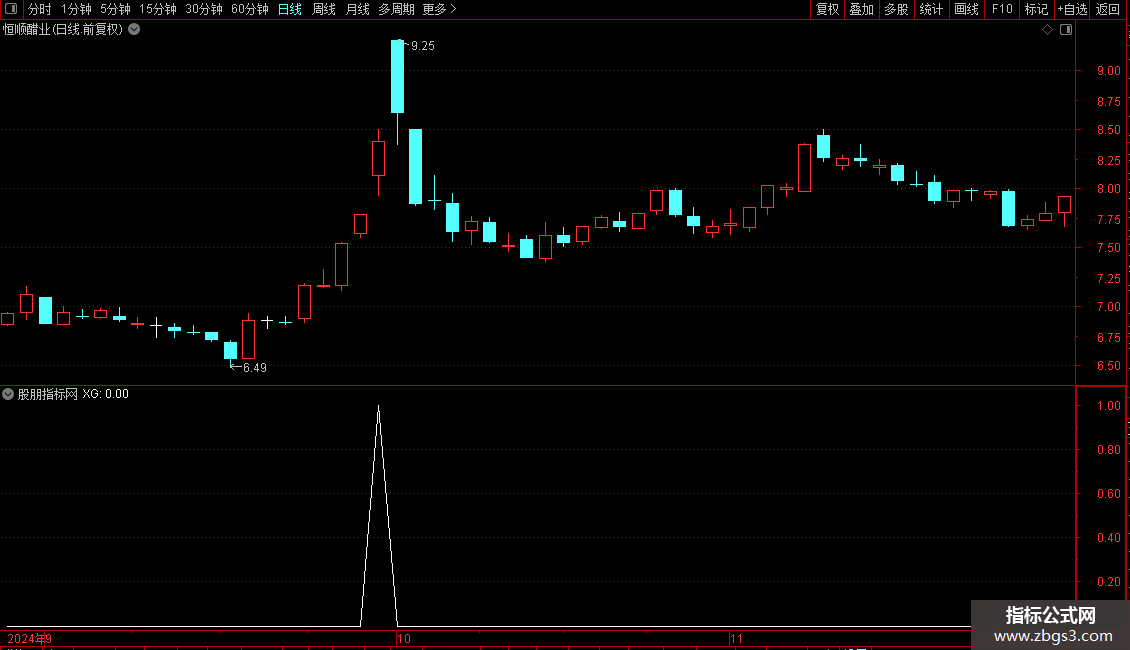Open the 复权 adjustment menu
This screenshot has width=1130, height=650.
click(x=827, y=9)
